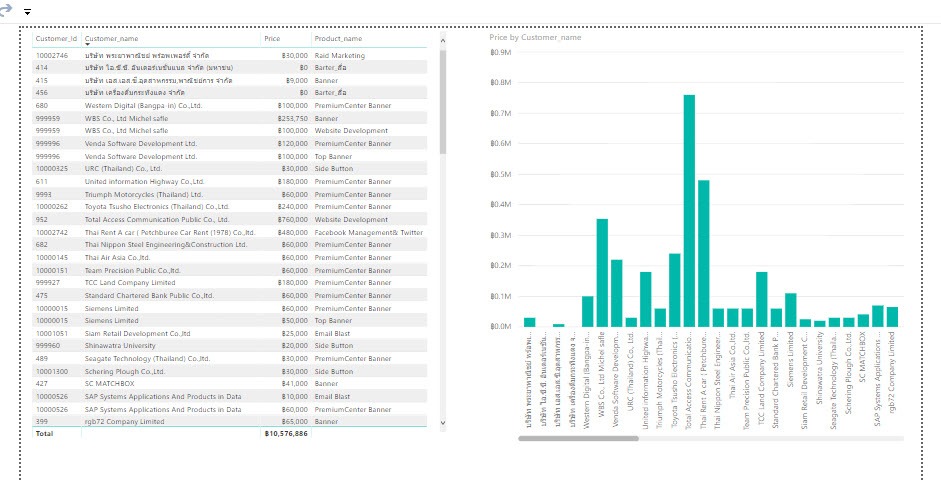Sort by the Customer_name column header
The image size is (941, 481).
click(x=112, y=38)
